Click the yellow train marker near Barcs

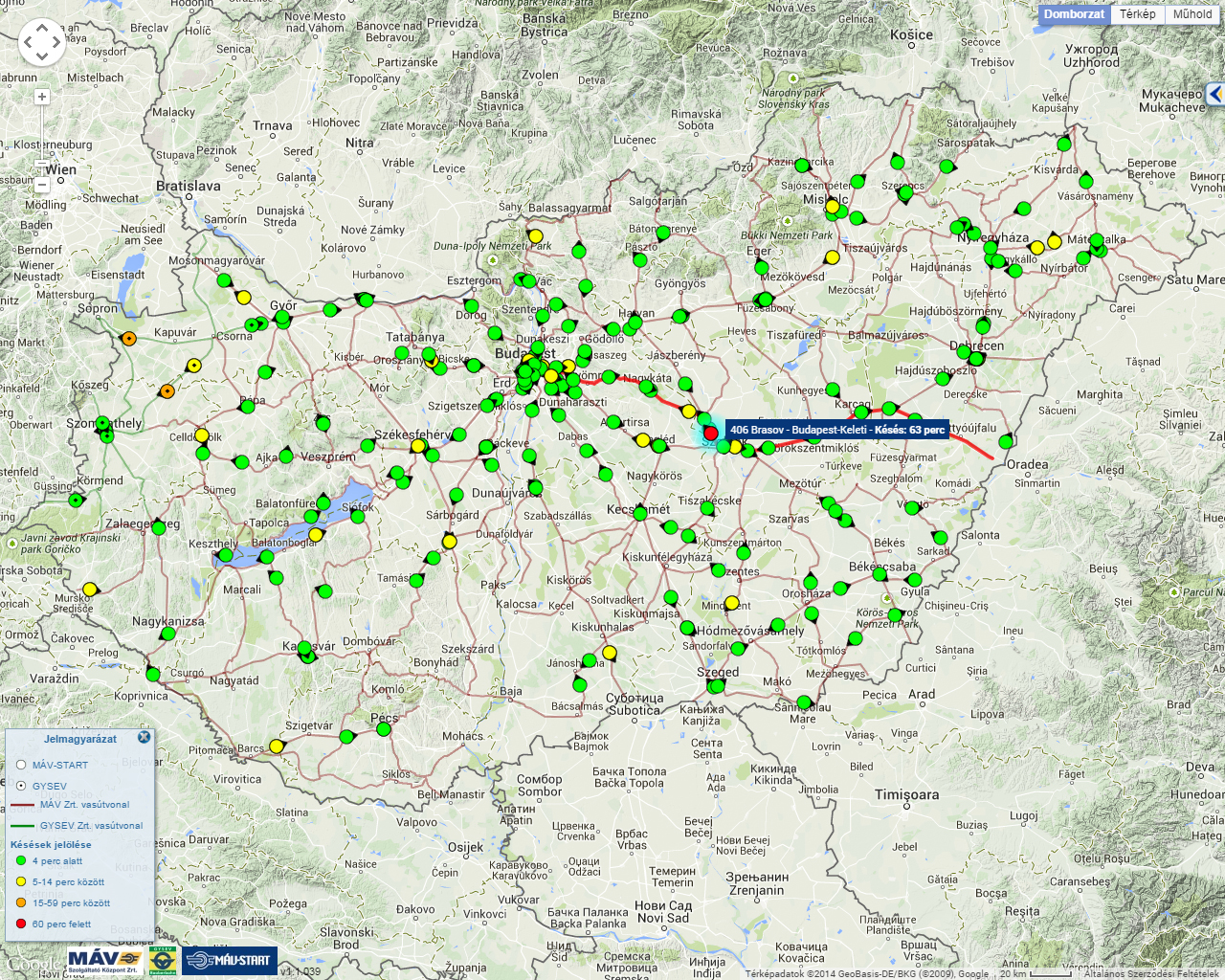(277, 746)
